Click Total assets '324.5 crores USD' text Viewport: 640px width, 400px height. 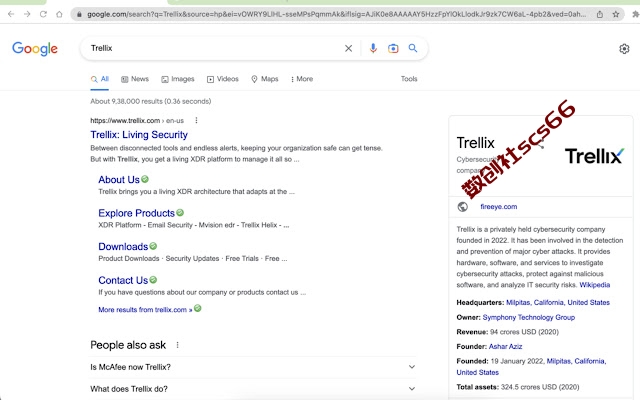click(540, 387)
